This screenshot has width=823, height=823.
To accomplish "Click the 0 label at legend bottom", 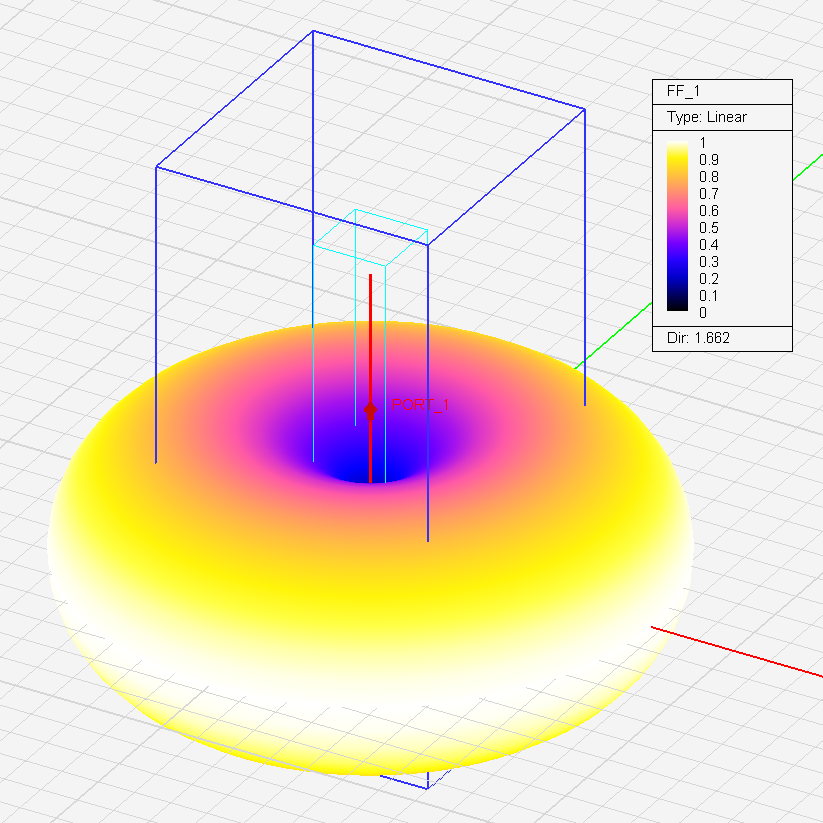I will pyautogui.click(x=704, y=312).
